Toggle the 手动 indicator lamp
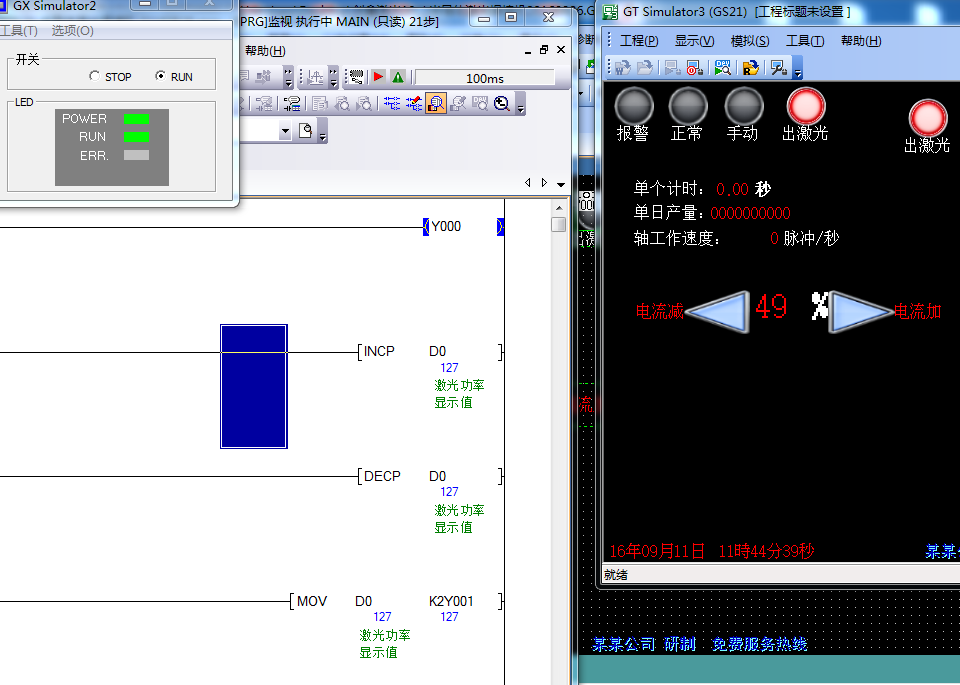960x685 pixels. click(x=743, y=106)
